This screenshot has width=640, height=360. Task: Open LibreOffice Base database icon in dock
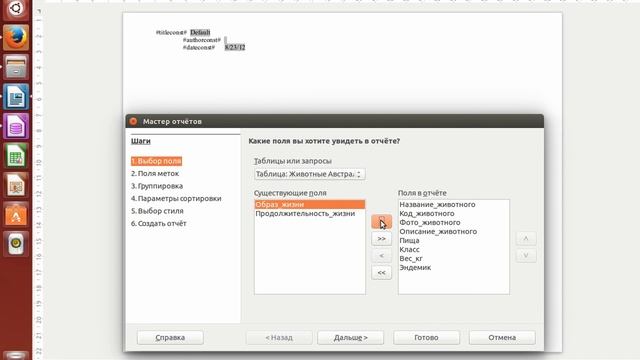pyautogui.click(x=16, y=127)
